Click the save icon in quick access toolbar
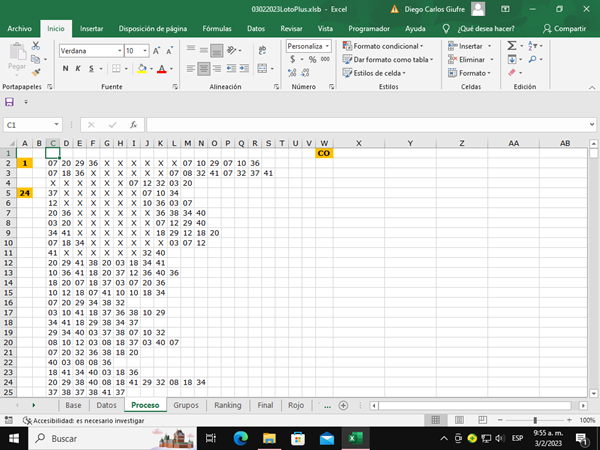The width and height of the screenshot is (600, 450). pos(10,102)
